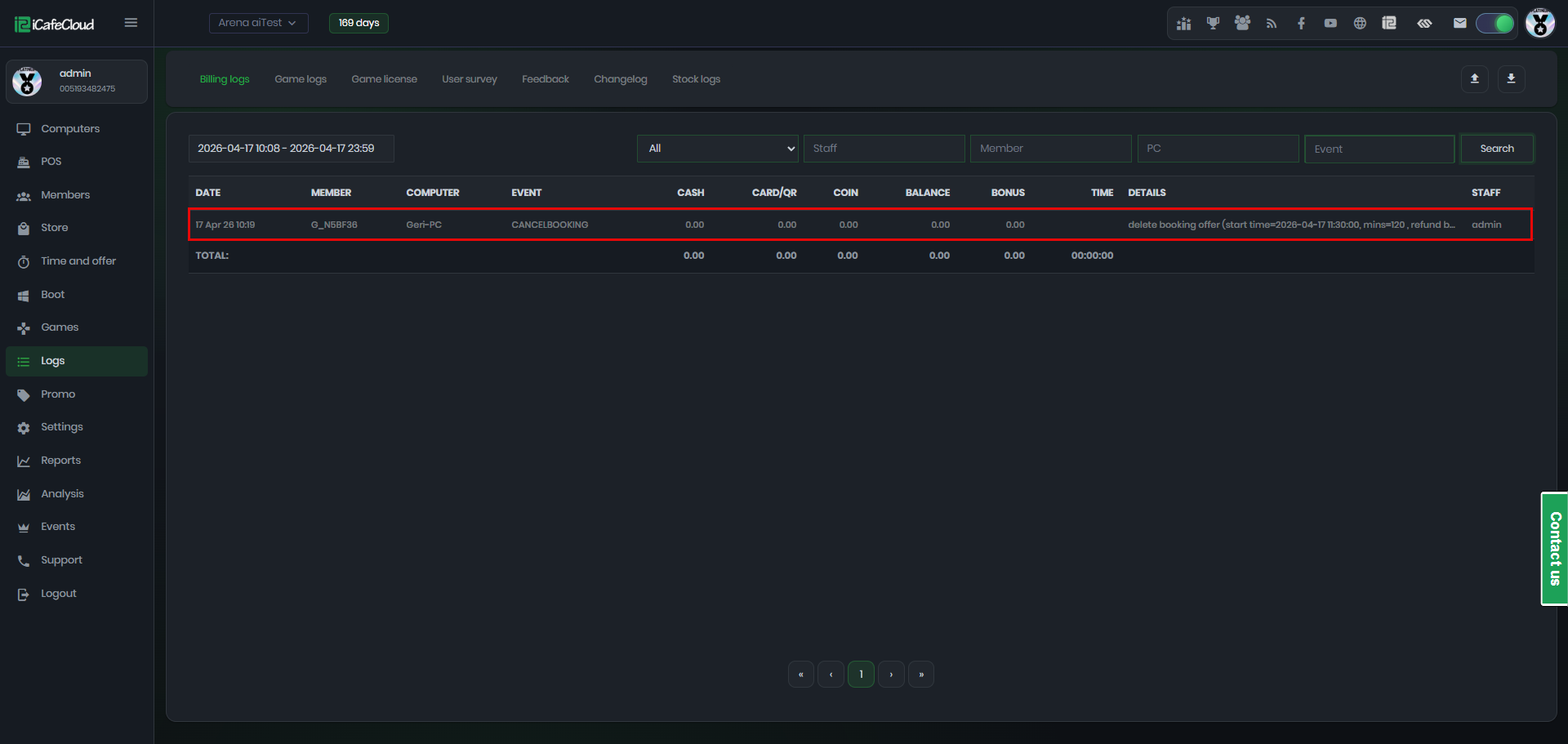Click the Logs list icon in sidebar
This screenshot has height=744, width=1568.
pyautogui.click(x=24, y=361)
